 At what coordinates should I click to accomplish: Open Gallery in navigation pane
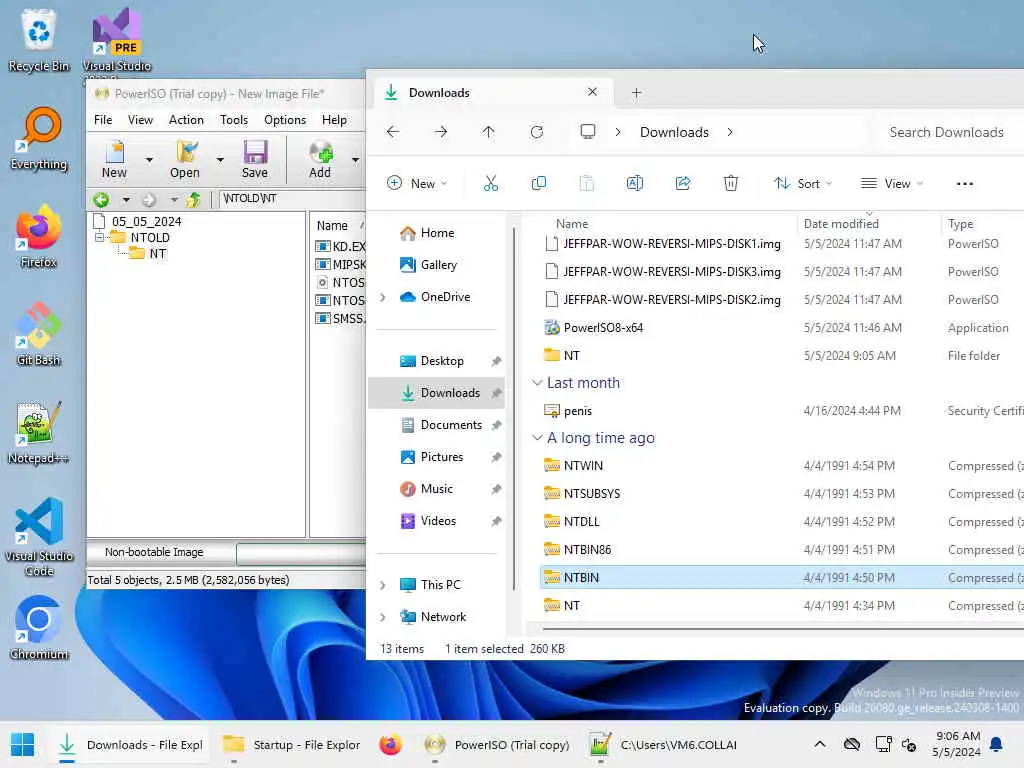point(439,265)
